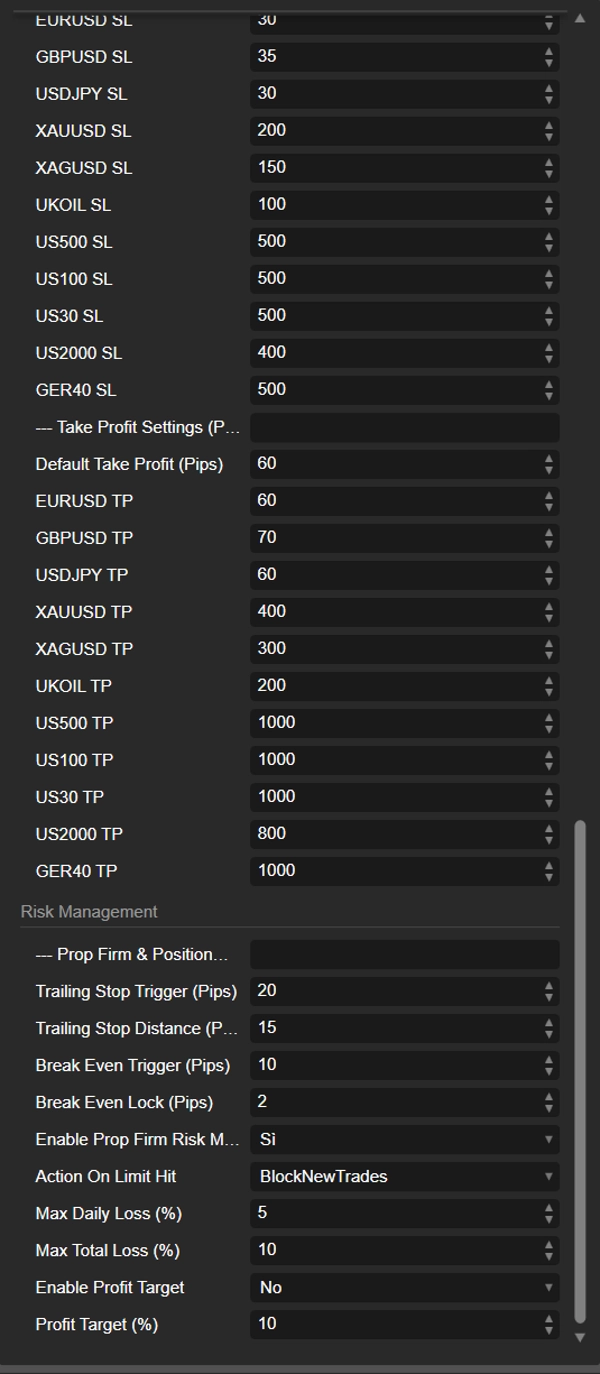This screenshot has height=1374, width=600.
Task: Decrease the Profit Target percentage
Action: tap(549, 1329)
